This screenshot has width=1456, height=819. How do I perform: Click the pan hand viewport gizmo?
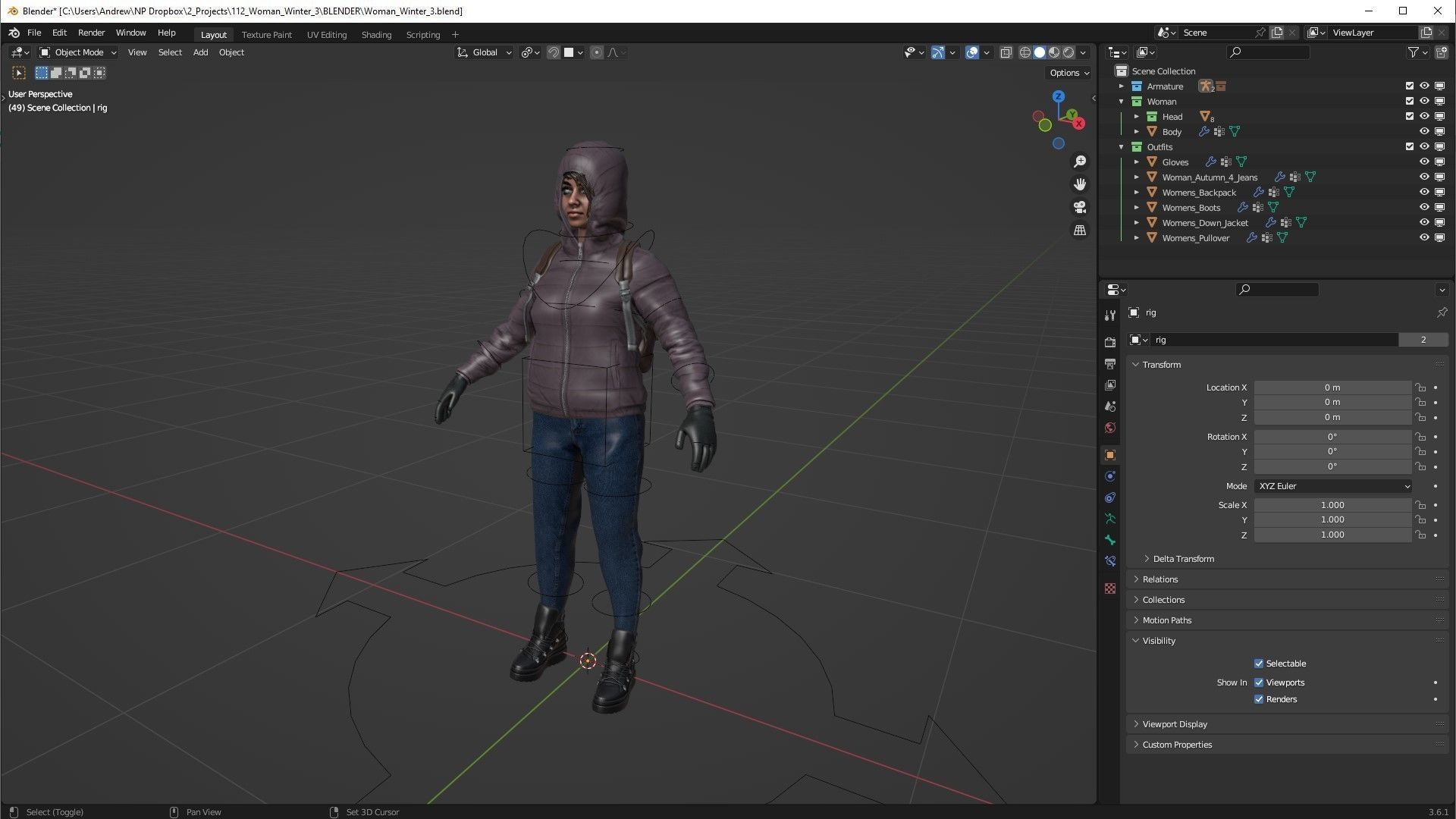pos(1080,184)
